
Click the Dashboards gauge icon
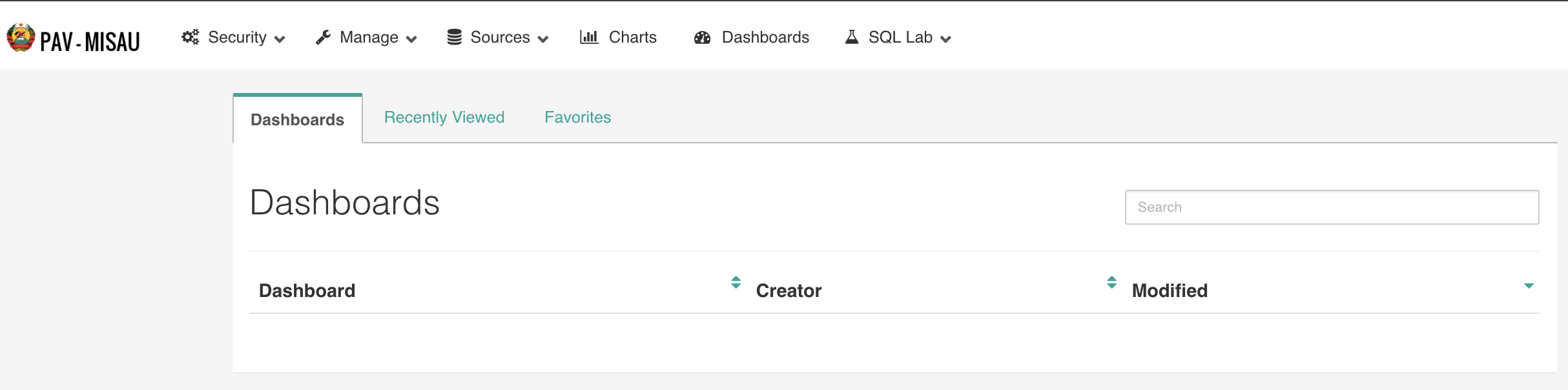(x=702, y=37)
